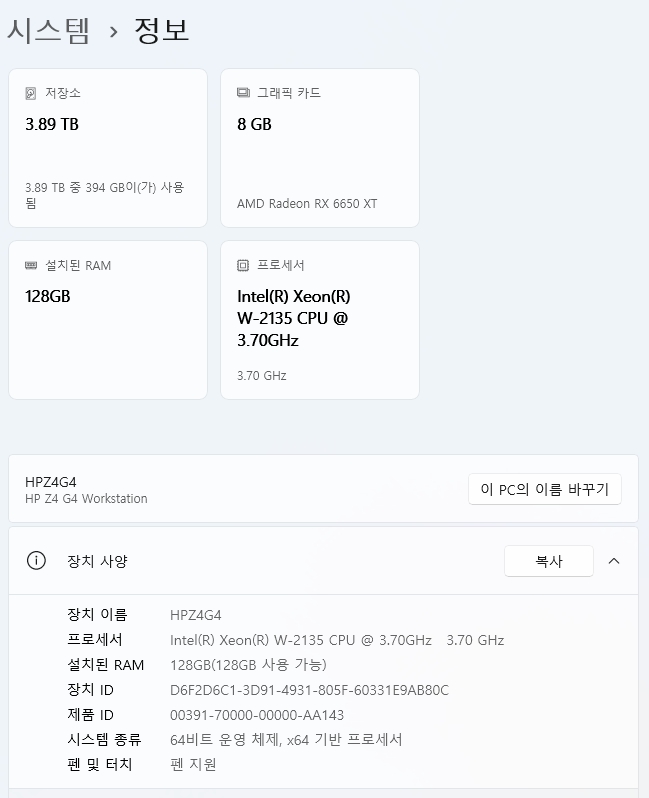Click AMD Radeon RX 6650 XT text
Screen dimensions: 649x798
pos(307,204)
